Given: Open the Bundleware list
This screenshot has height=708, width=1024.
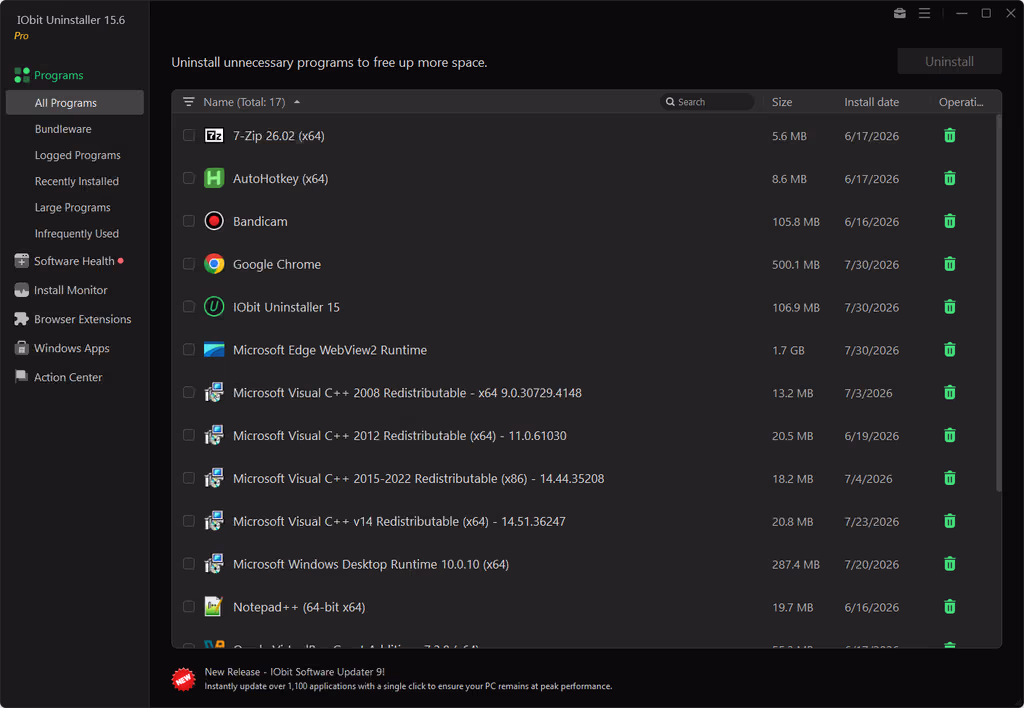Looking at the screenshot, I should [x=63, y=129].
